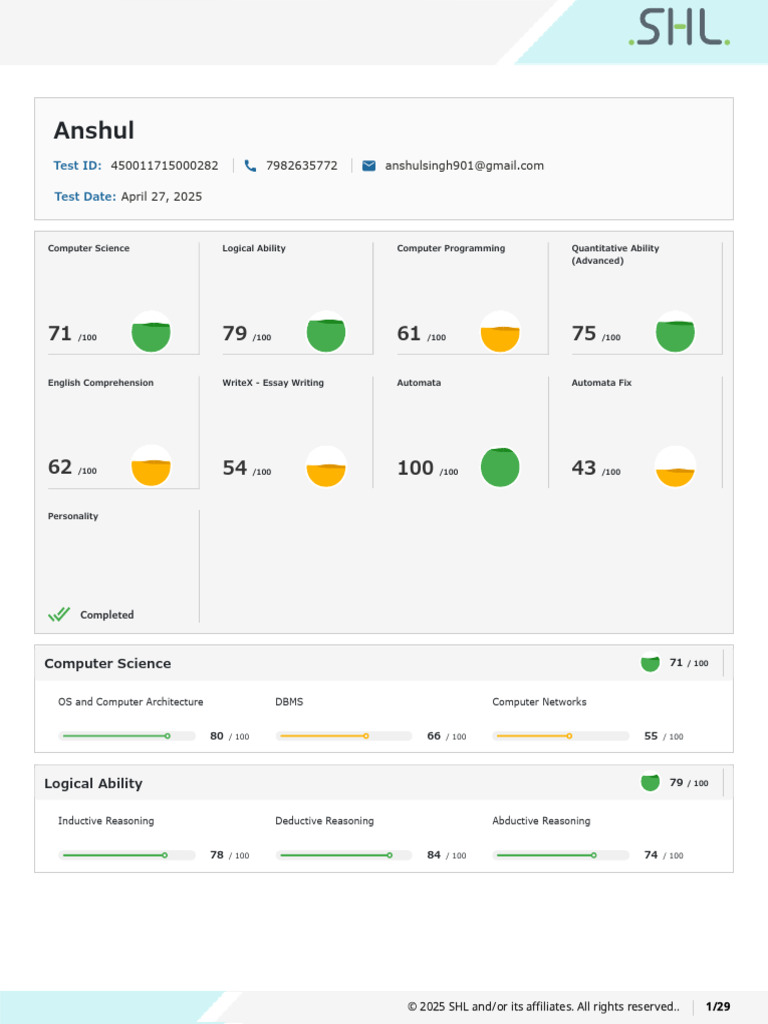Click the phone icon beside 7982635772
The image size is (768, 1024).
tap(250, 166)
